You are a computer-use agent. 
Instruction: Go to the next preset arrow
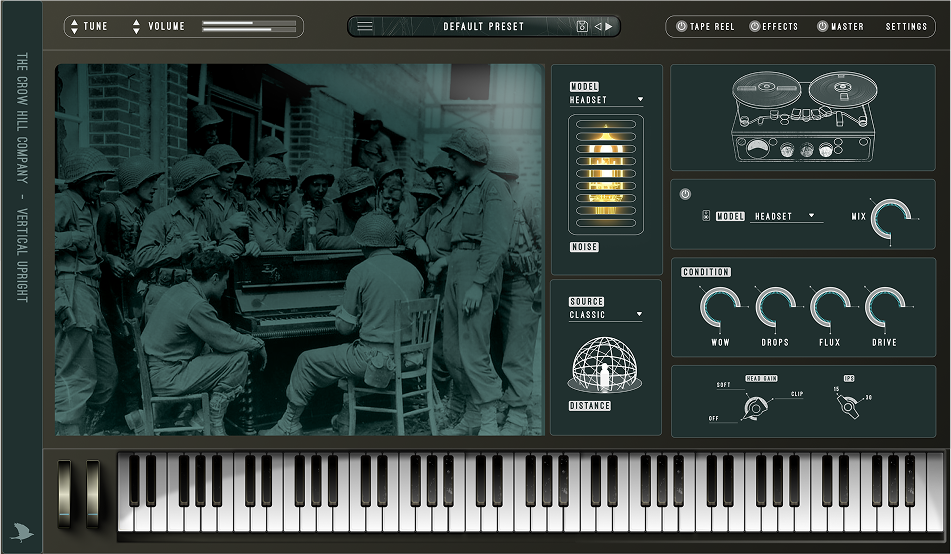[x=609, y=26]
